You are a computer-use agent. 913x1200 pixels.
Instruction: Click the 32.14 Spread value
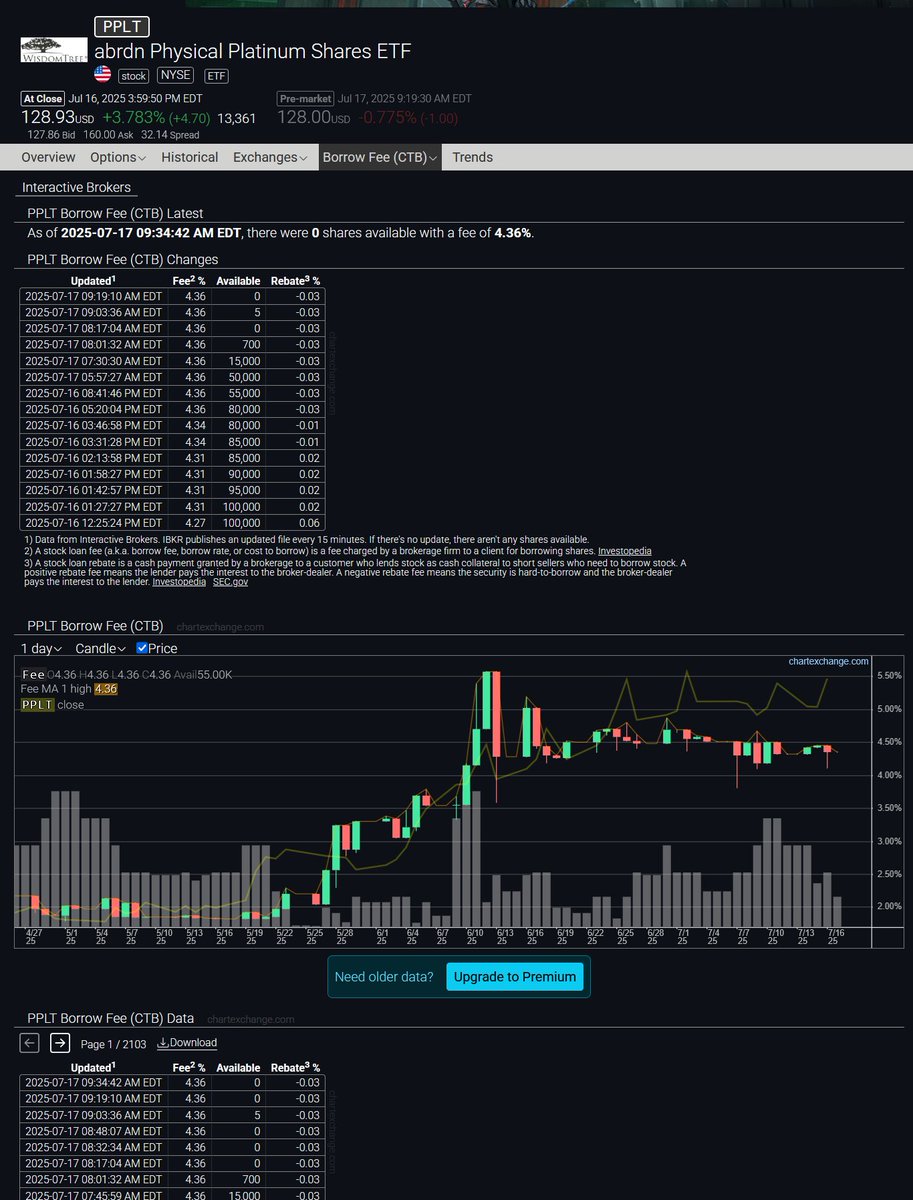pyautogui.click(x=169, y=135)
